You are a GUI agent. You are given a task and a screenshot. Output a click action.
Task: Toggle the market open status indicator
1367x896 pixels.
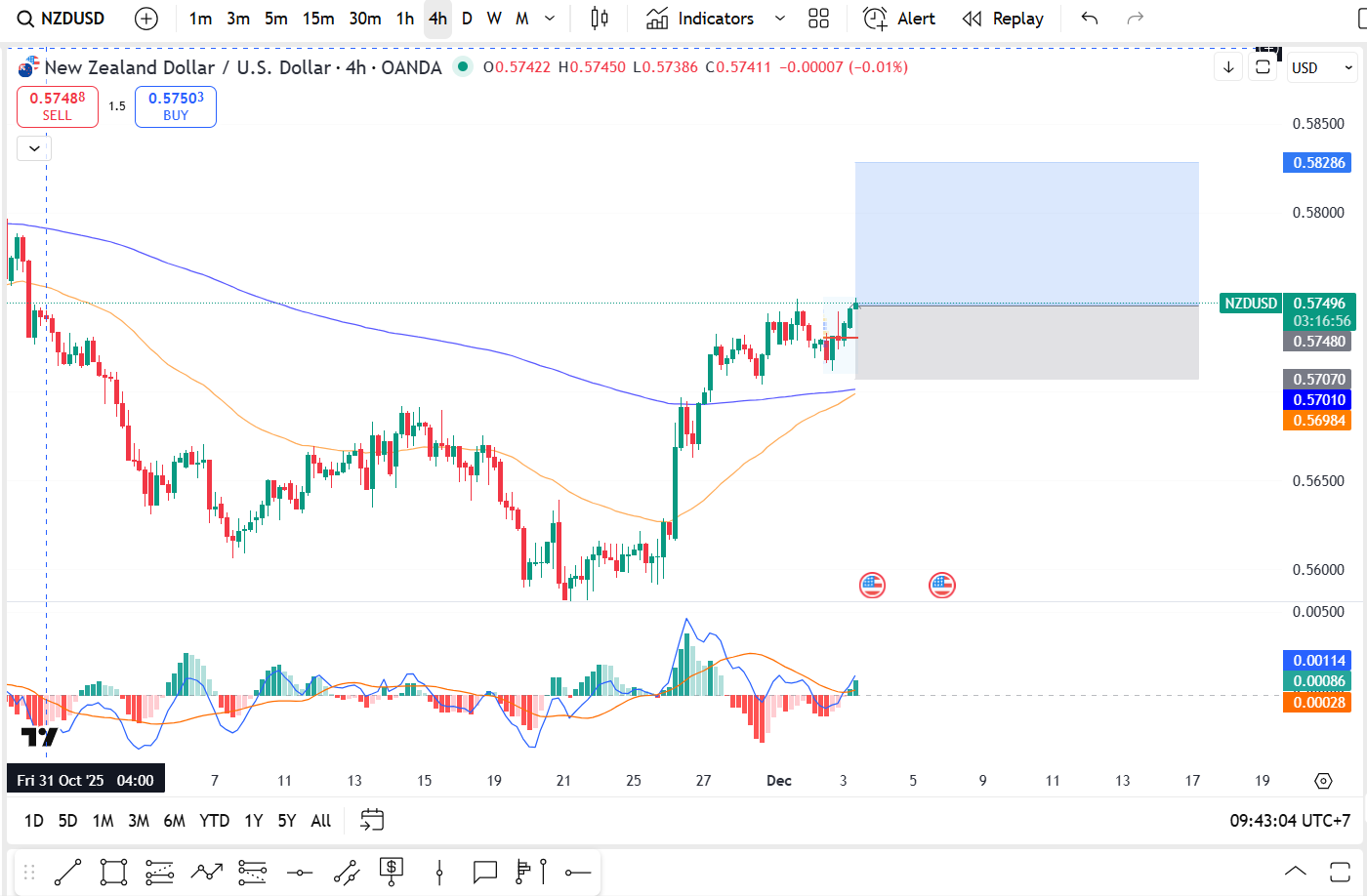[463, 66]
